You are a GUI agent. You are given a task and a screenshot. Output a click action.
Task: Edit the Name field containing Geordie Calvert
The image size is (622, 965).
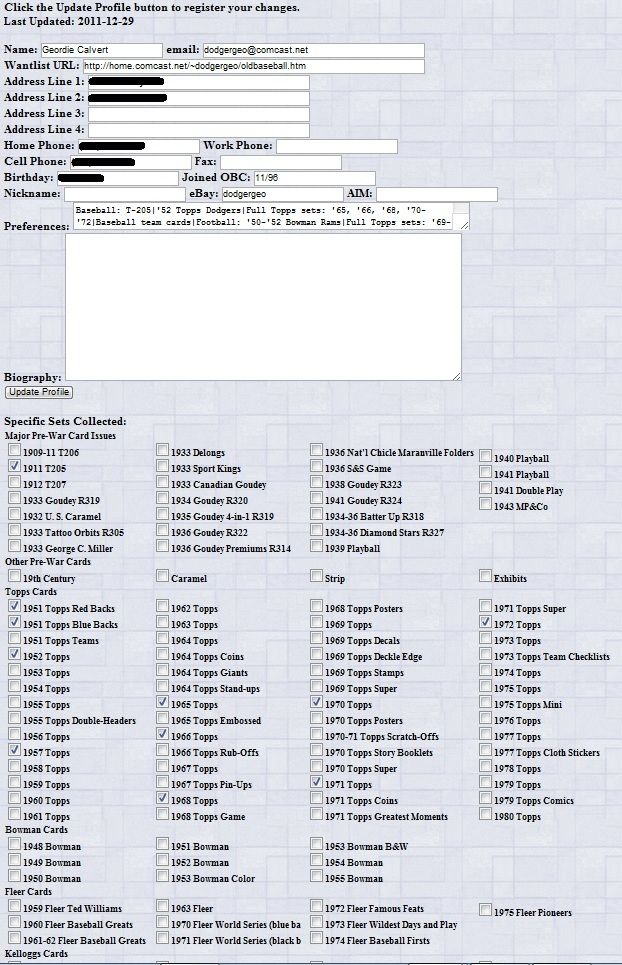click(102, 50)
